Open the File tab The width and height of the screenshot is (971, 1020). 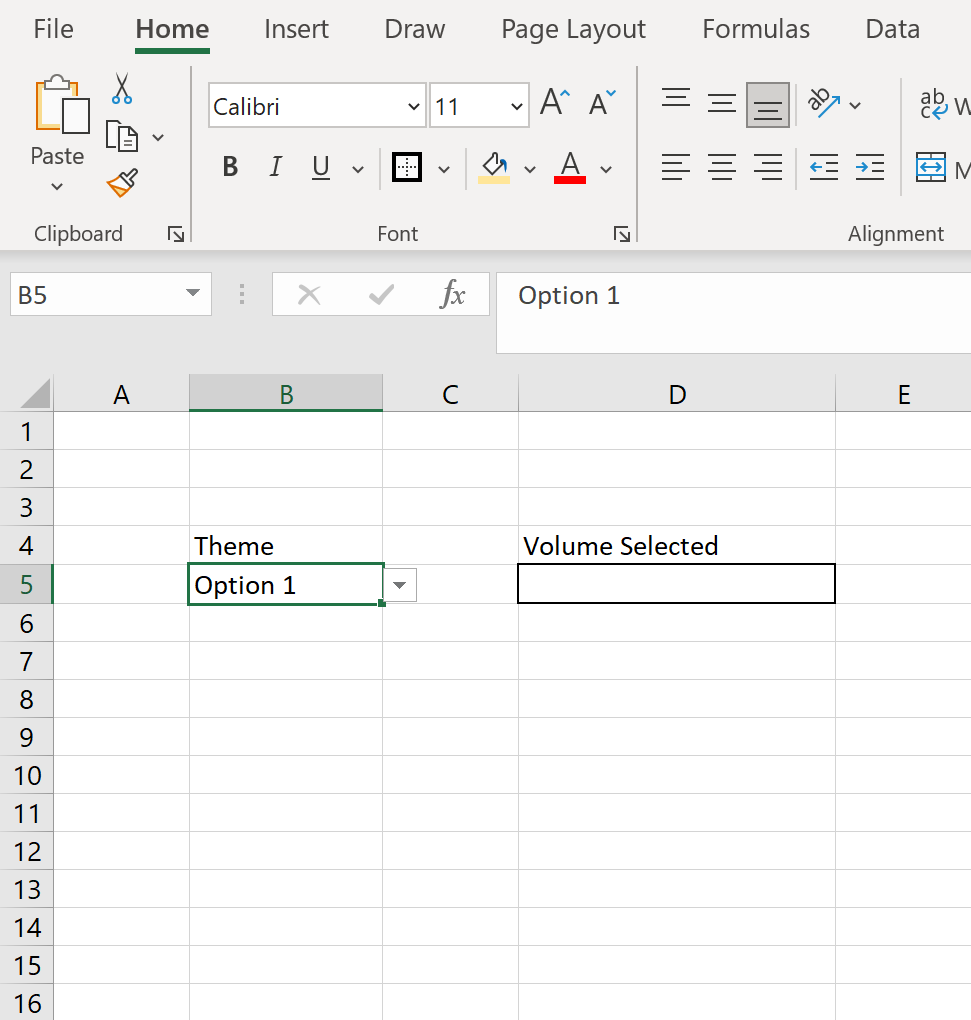pos(53,29)
